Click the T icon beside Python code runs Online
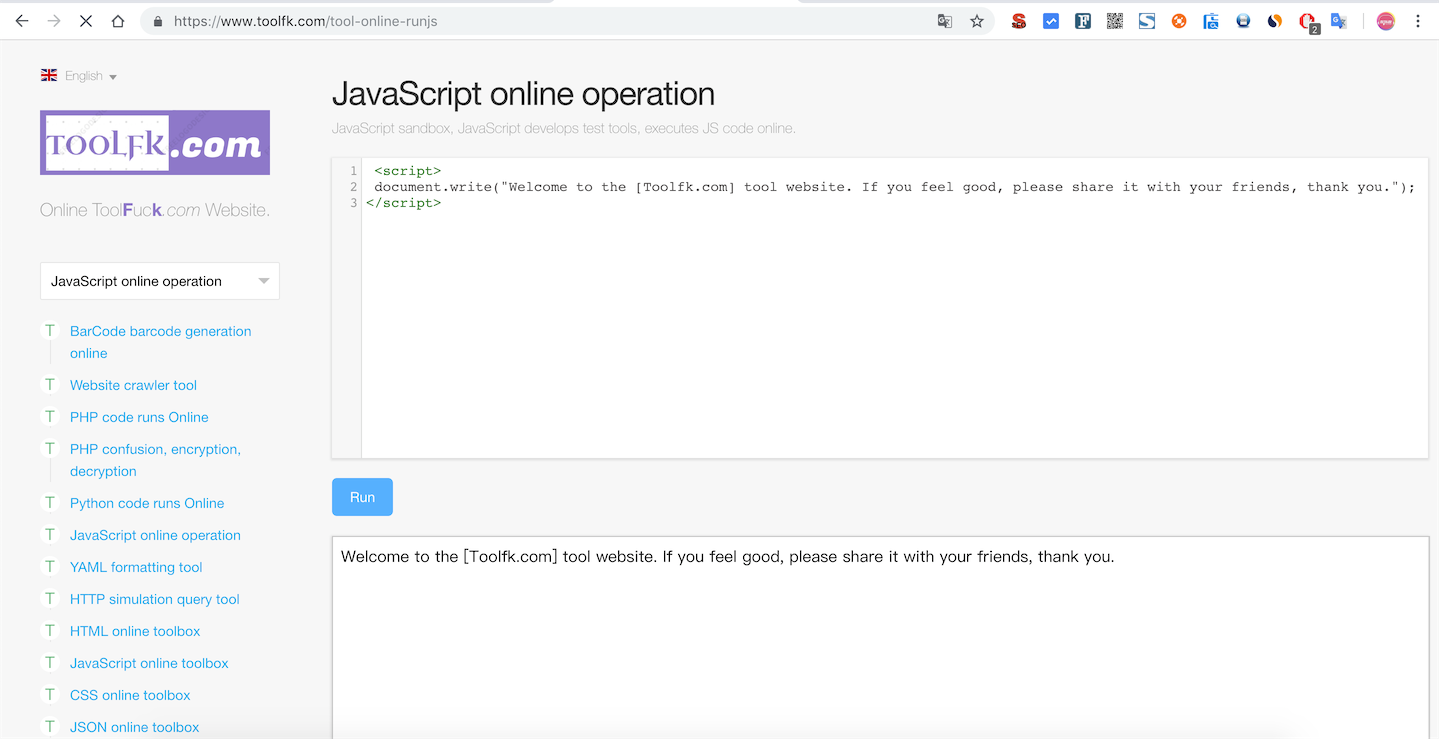This screenshot has width=1439, height=739. click(x=50, y=502)
